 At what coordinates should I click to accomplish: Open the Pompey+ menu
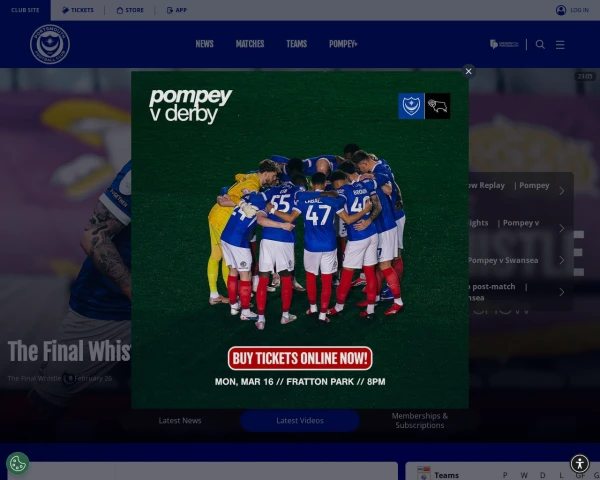pyautogui.click(x=343, y=44)
